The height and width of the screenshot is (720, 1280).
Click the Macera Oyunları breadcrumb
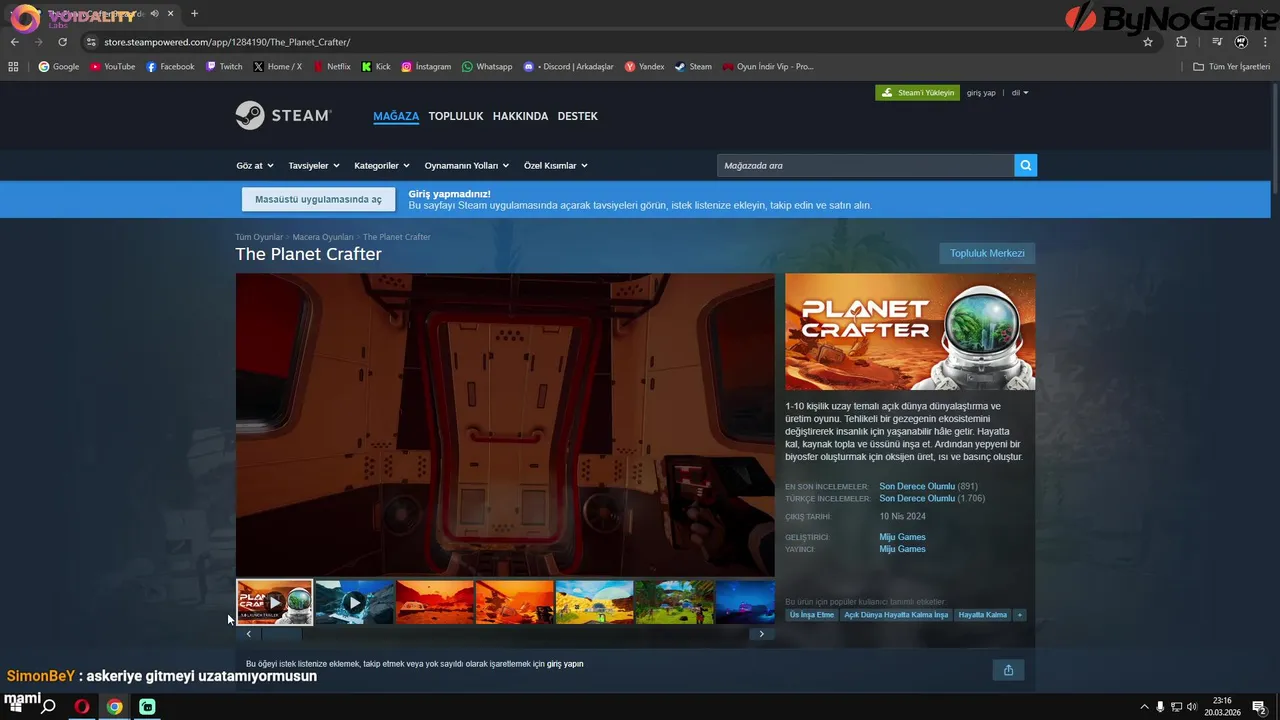pyautogui.click(x=323, y=237)
